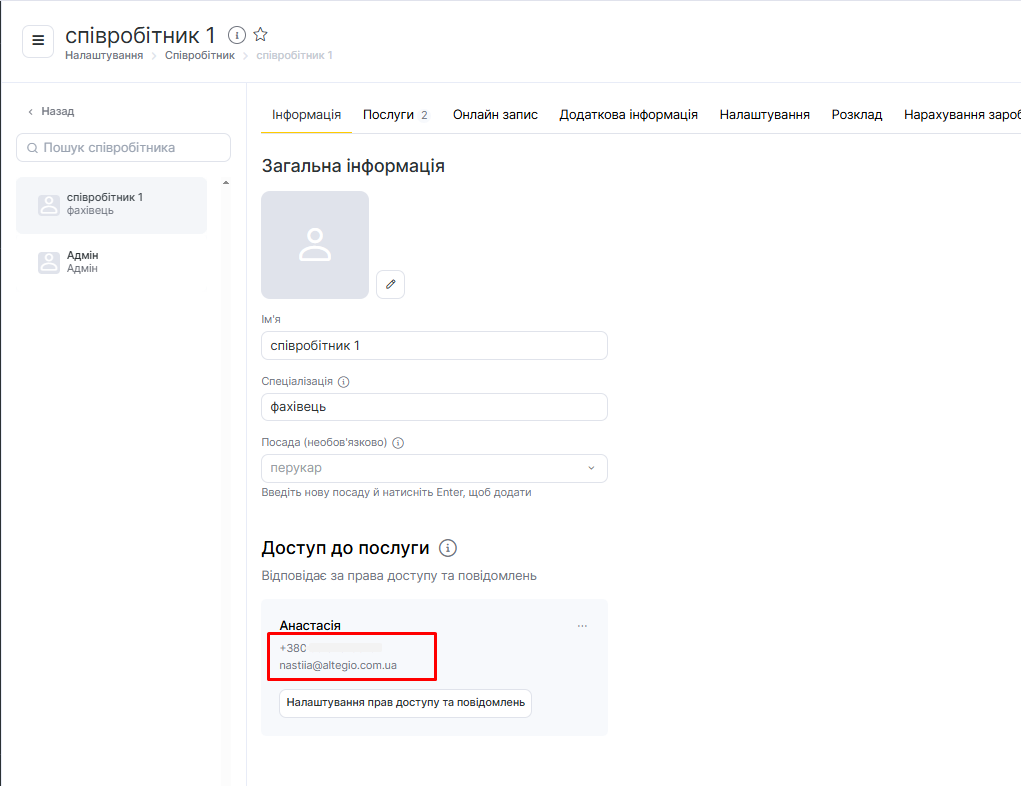
Task: Click info icon next to Посада label
Action: 398,443
